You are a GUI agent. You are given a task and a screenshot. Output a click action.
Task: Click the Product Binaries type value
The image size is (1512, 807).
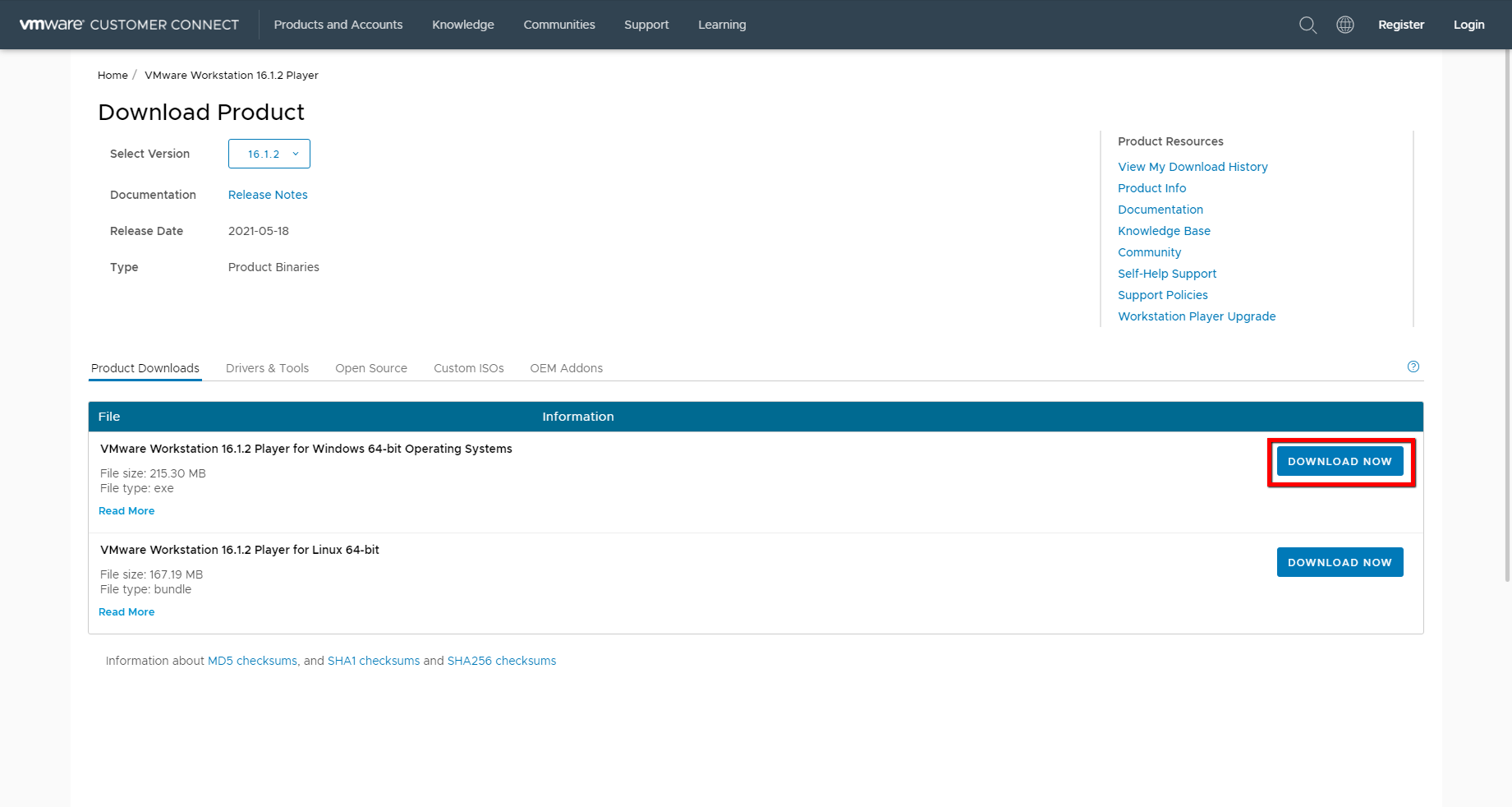[x=273, y=267]
